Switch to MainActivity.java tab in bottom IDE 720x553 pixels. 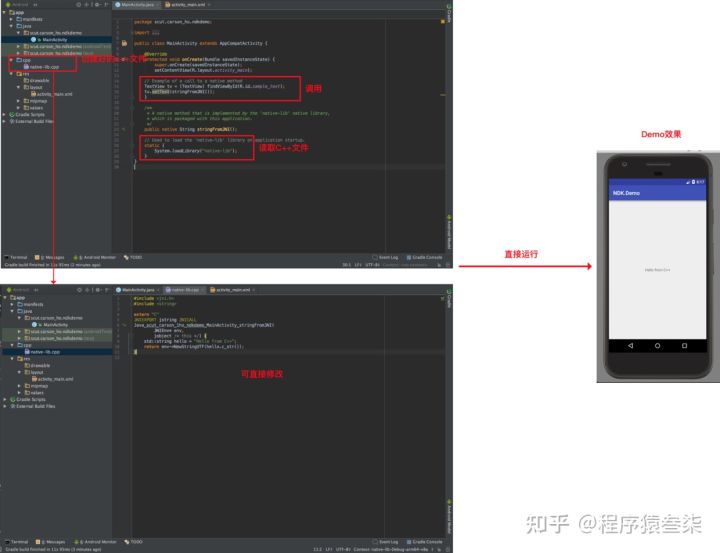click(x=137, y=290)
